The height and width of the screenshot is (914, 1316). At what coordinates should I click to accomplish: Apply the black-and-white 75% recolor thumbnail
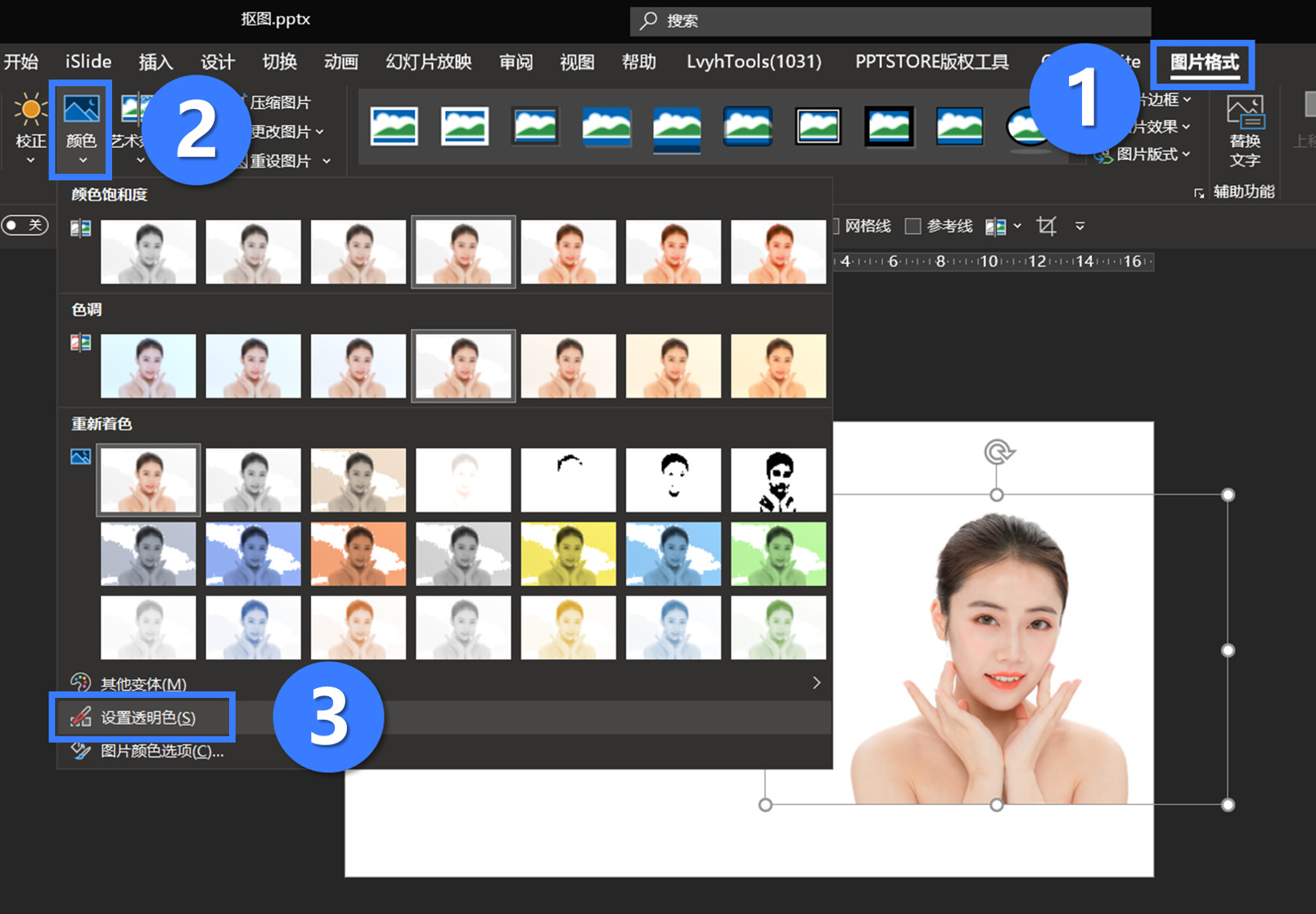click(x=778, y=480)
